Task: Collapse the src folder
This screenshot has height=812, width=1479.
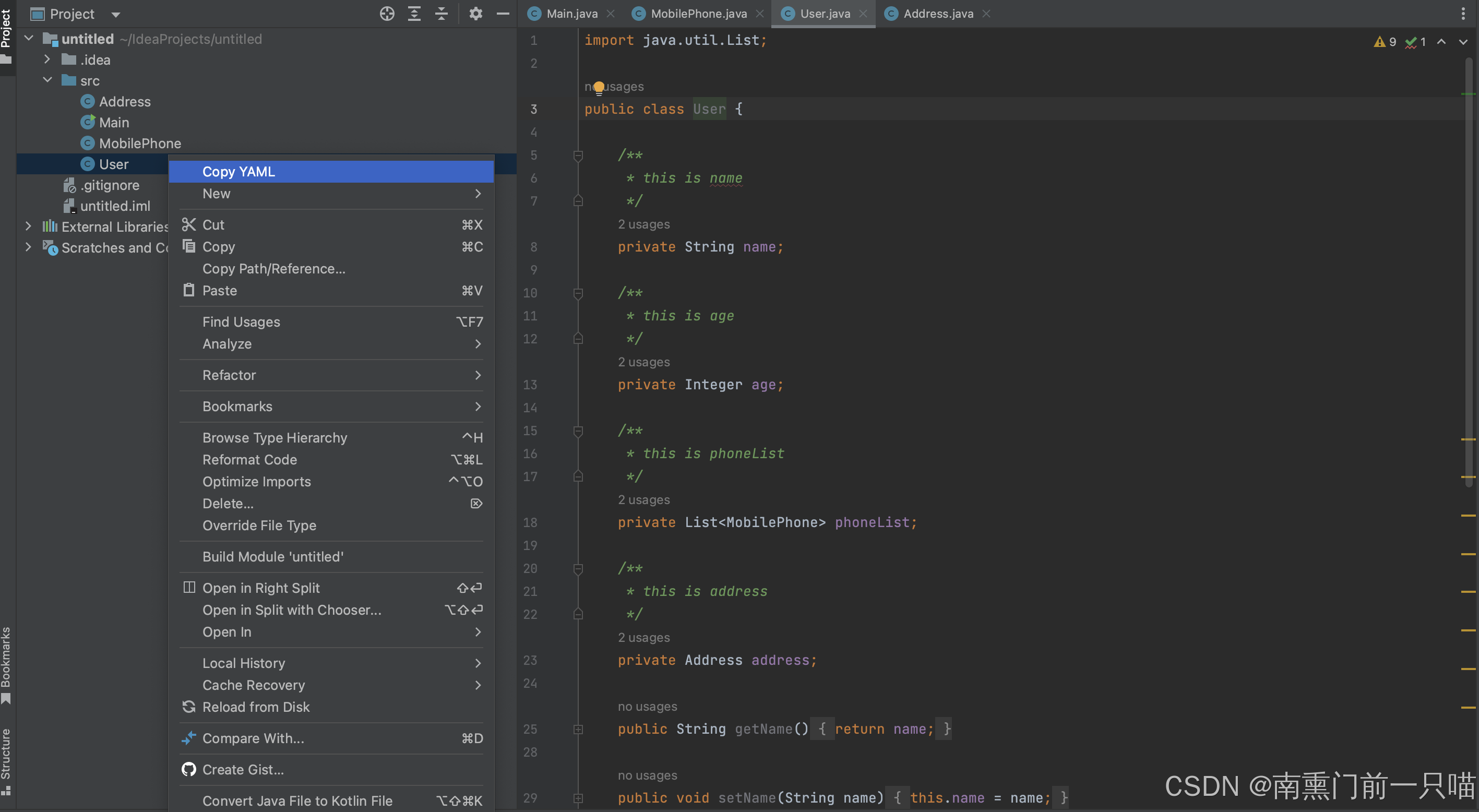Action: point(47,80)
